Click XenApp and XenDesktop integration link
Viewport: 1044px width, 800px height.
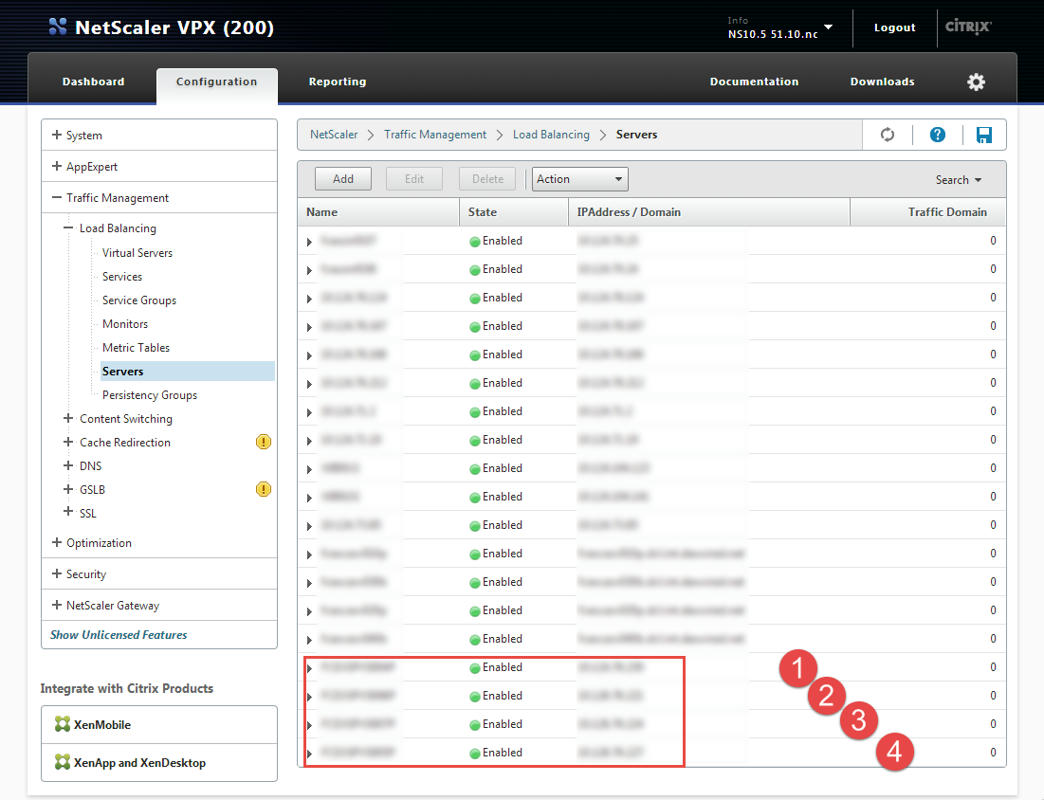click(x=140, y=763)
